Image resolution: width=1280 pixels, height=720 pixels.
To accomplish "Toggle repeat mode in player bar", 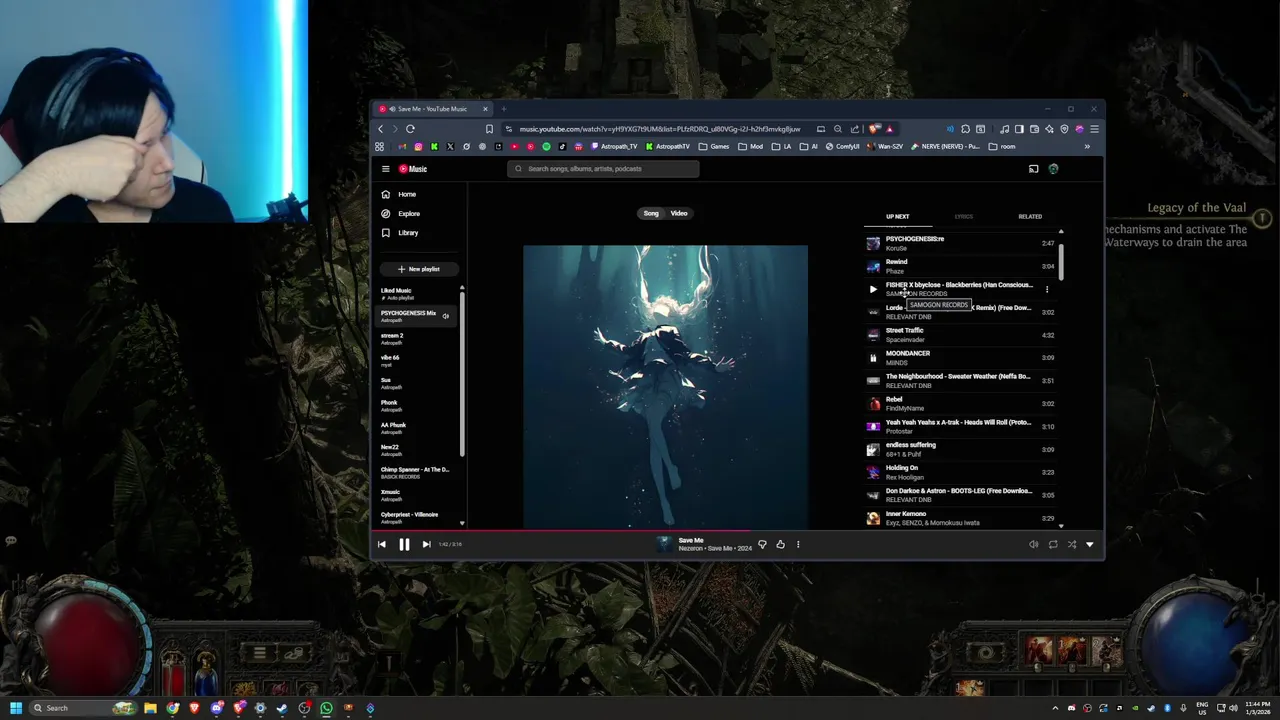I will (1053, 544).
